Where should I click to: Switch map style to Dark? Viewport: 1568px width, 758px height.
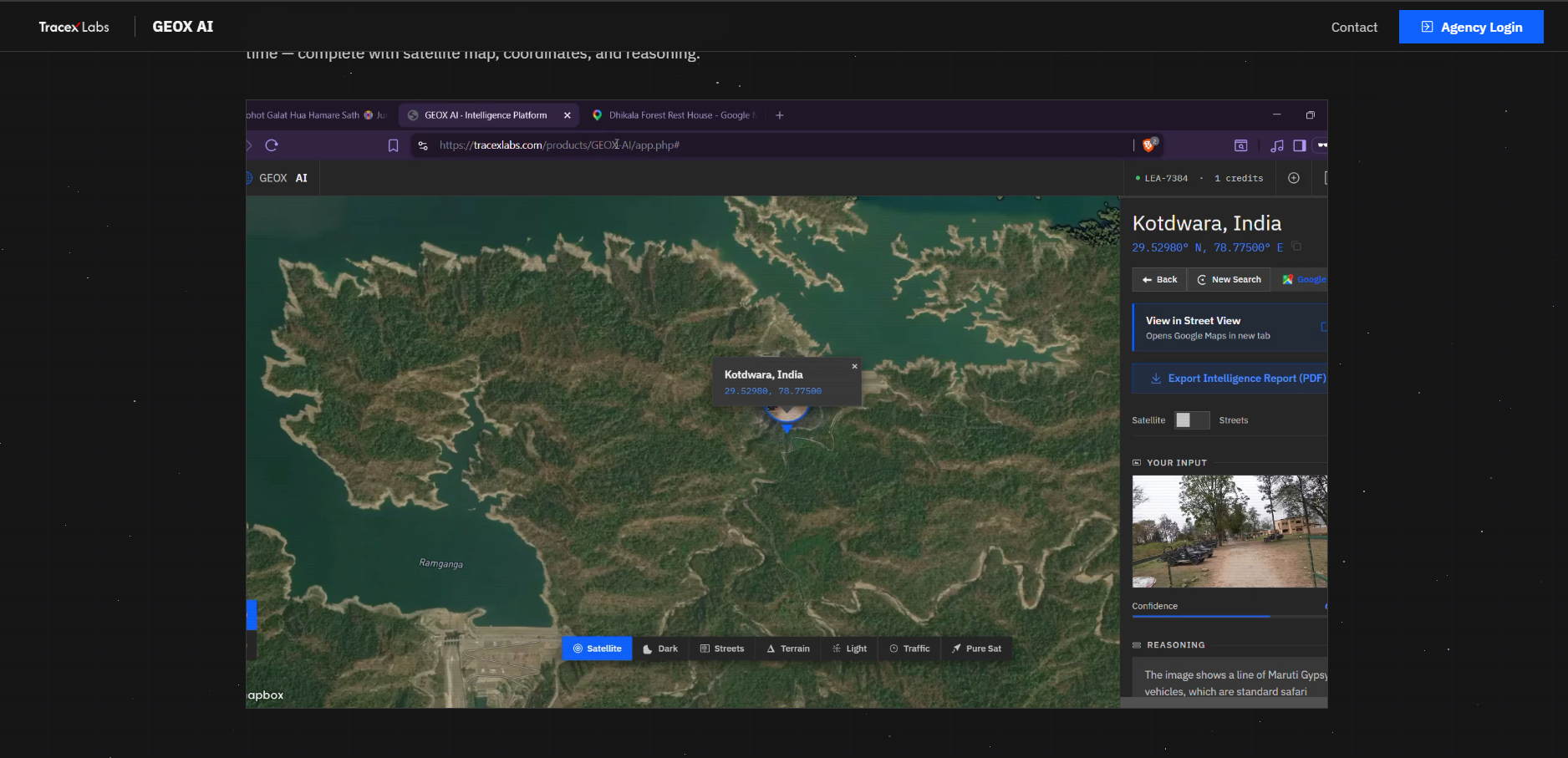click(x=659, y=649)
